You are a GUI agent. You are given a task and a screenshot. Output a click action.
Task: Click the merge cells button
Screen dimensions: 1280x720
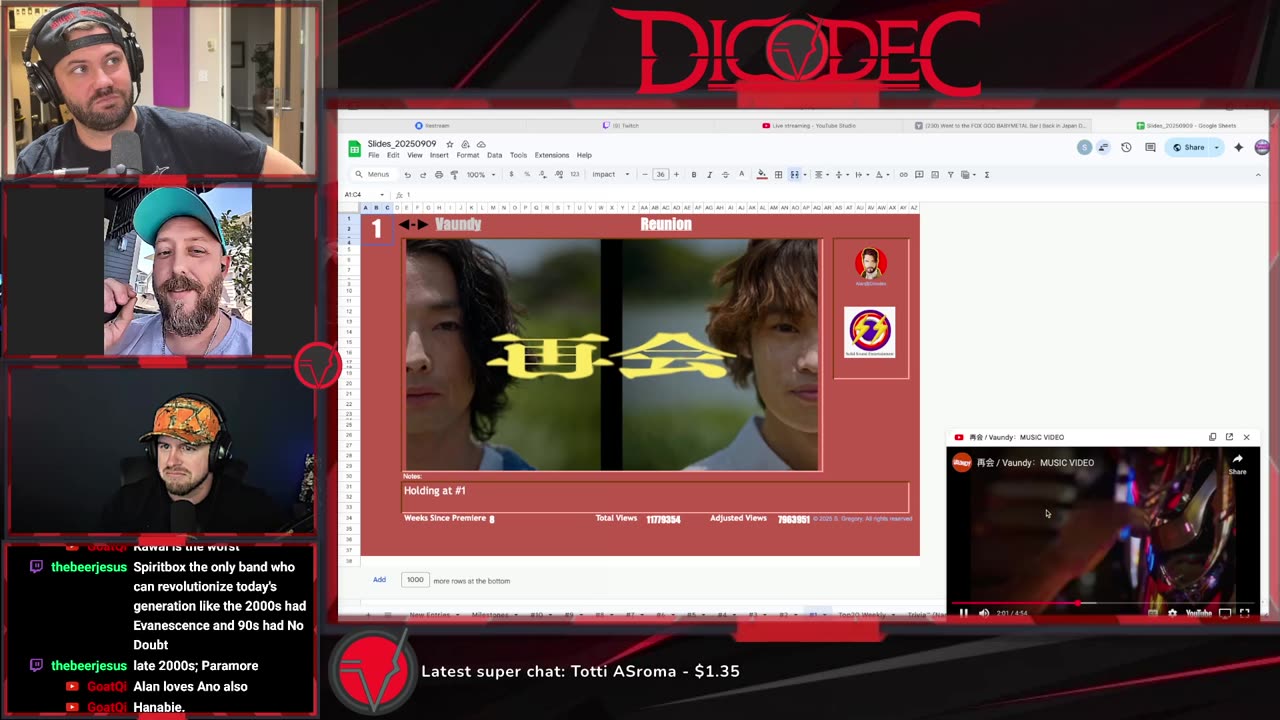tap(795, 175)
